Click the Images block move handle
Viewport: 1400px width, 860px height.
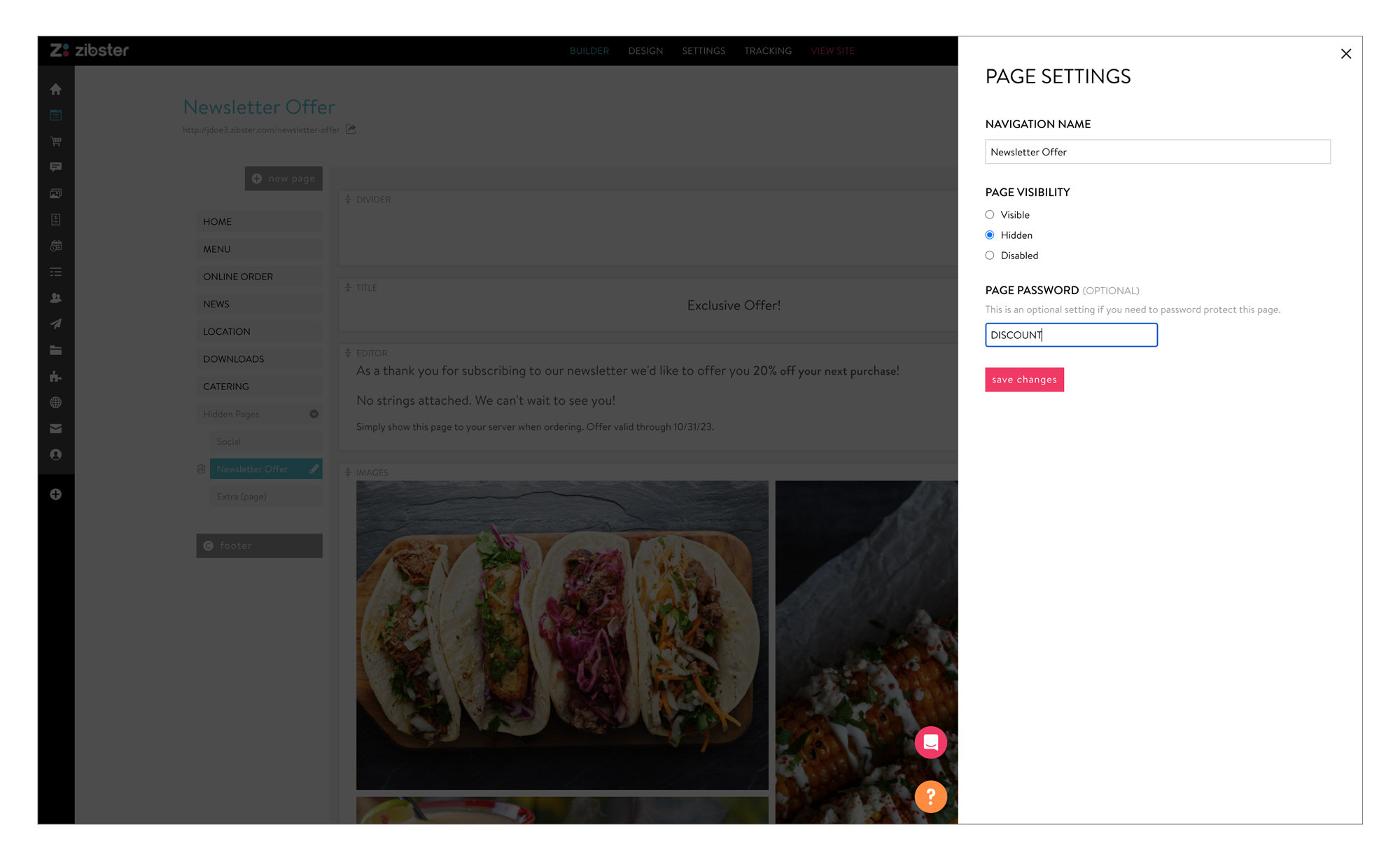(348, 473)
